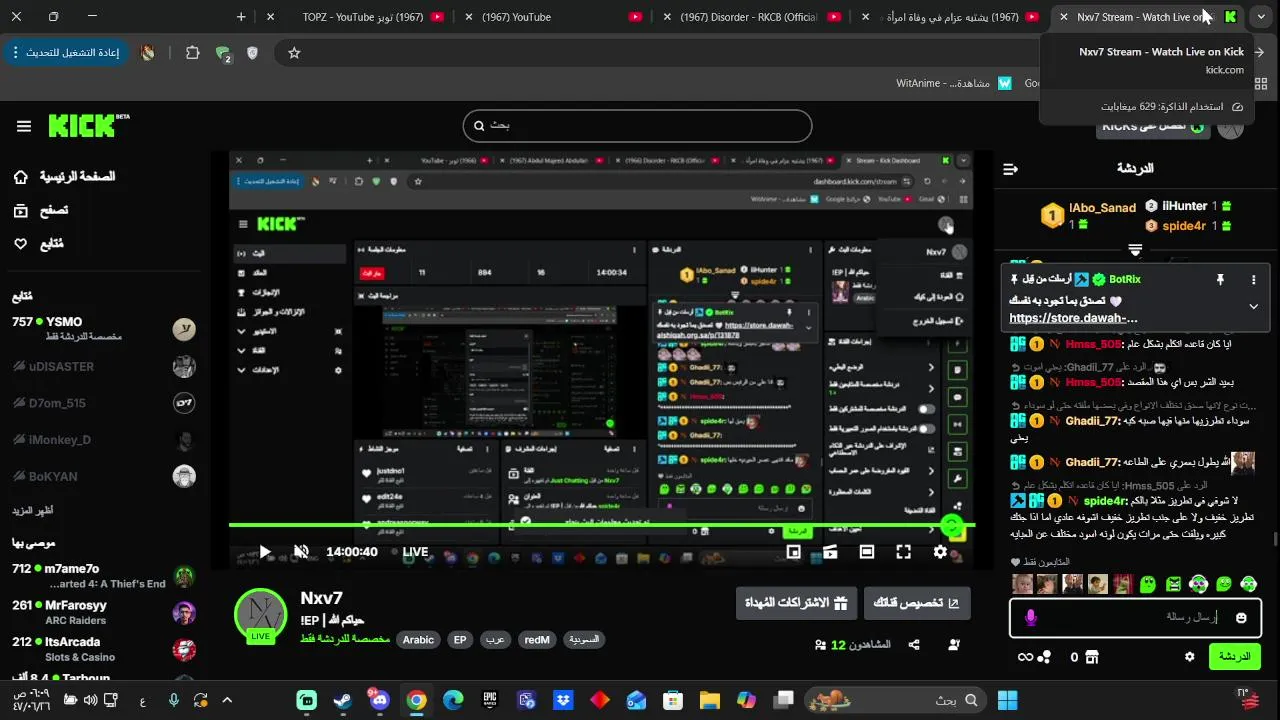
Task: Open WitAnime bookmark
Action: coord(952,84)
